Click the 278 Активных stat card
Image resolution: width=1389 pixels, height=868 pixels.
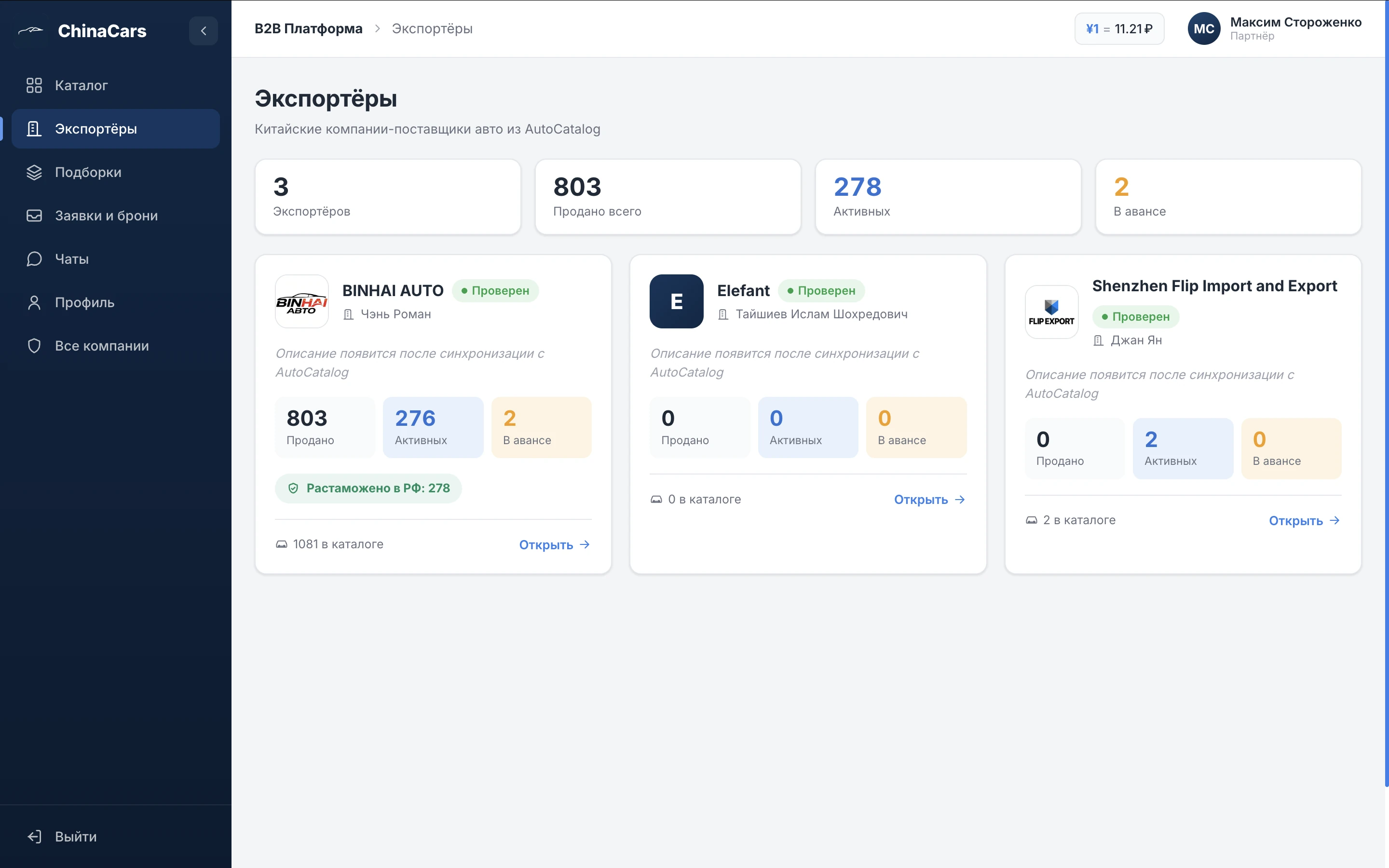point(948,197)
